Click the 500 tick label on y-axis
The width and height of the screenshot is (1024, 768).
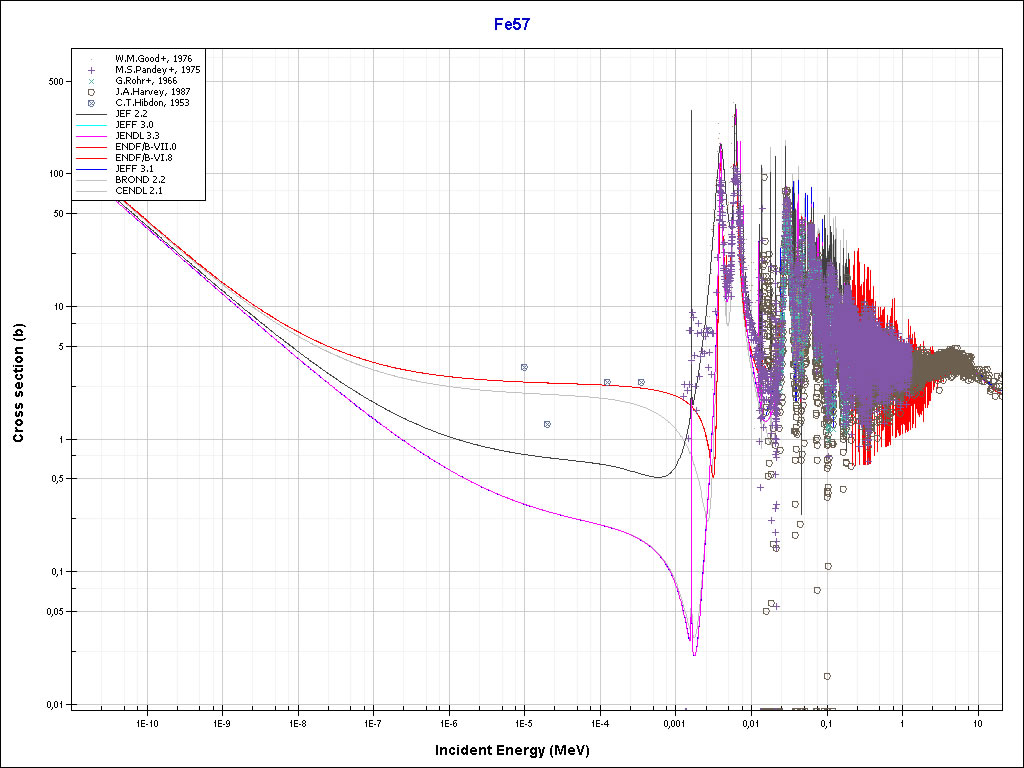56,82
